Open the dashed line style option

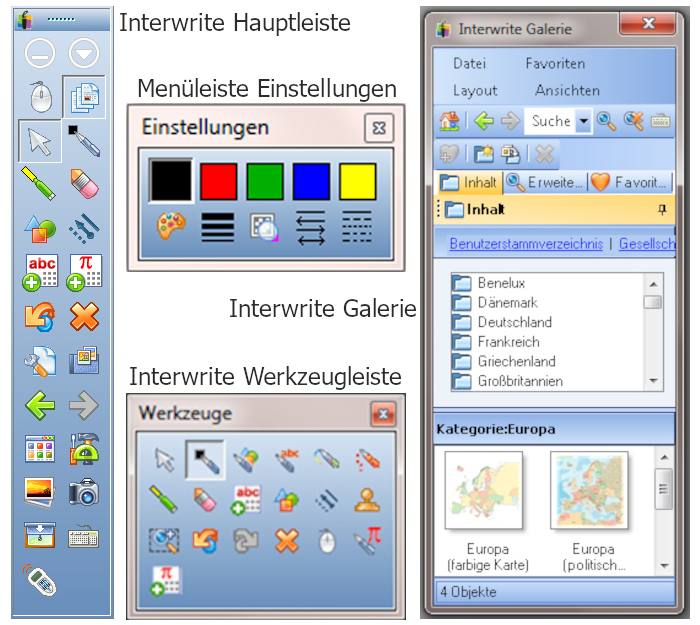click(x=357, y=228)
